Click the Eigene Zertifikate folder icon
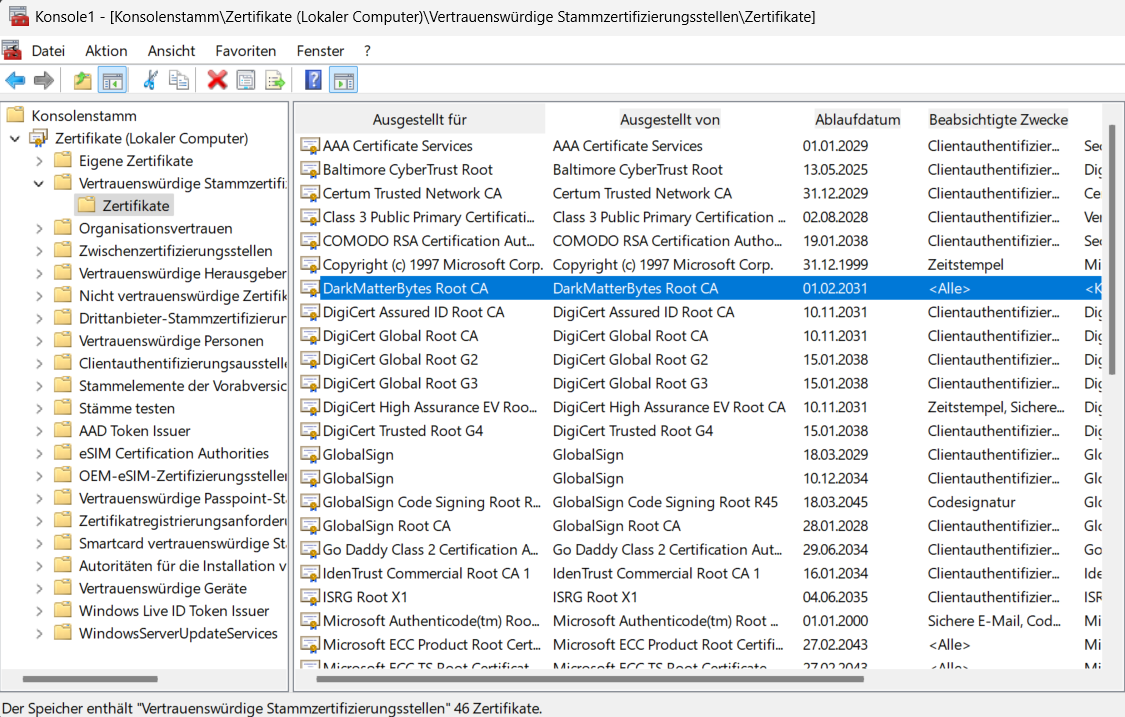 click(x=63, y=160)
